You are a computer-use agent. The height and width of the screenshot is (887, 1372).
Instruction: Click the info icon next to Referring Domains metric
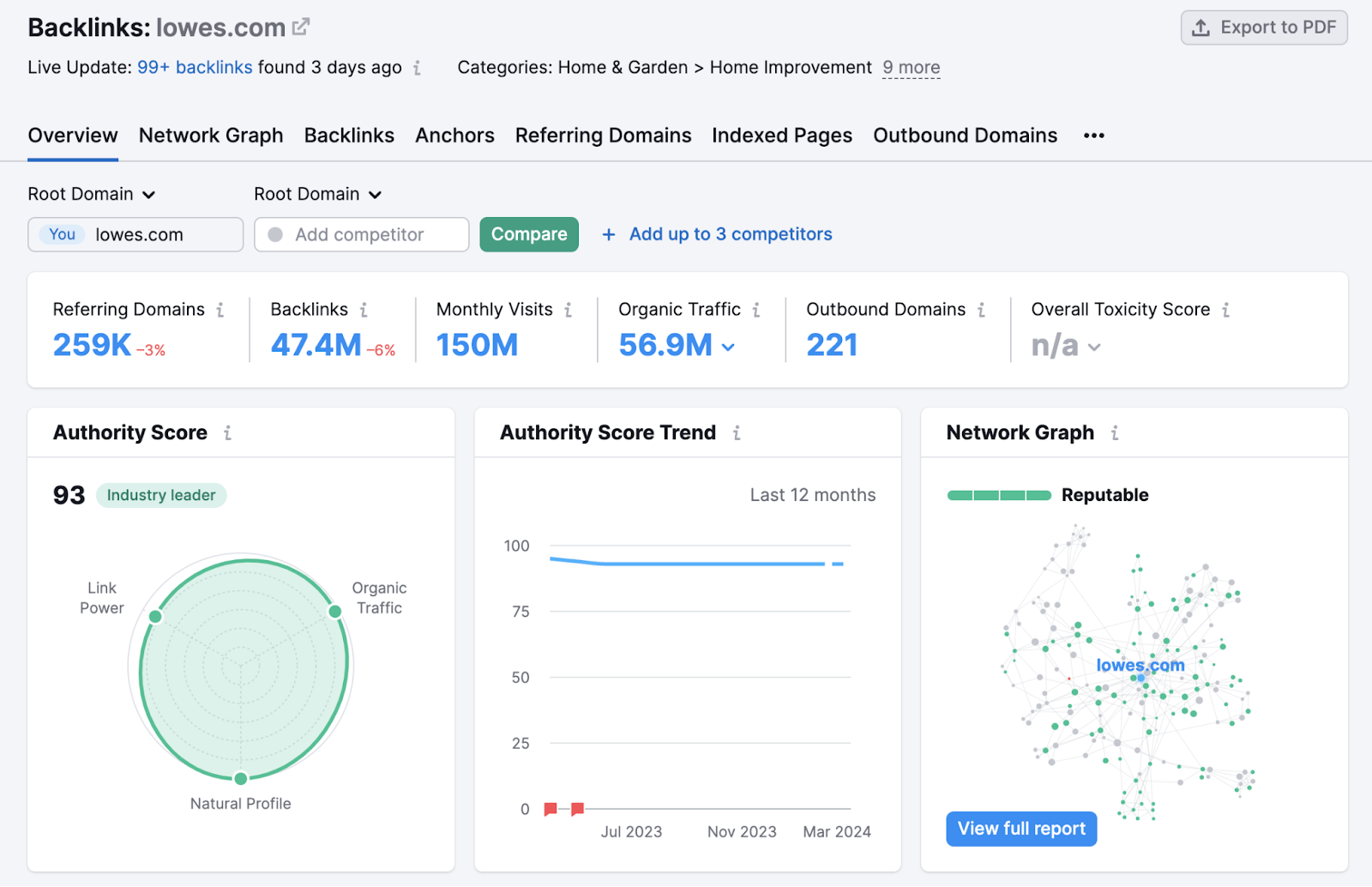pyautogui.click(x=220, y=310)
